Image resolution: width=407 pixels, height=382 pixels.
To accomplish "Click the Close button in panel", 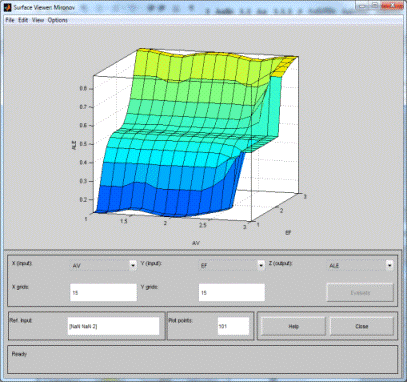I will [362, 326].
